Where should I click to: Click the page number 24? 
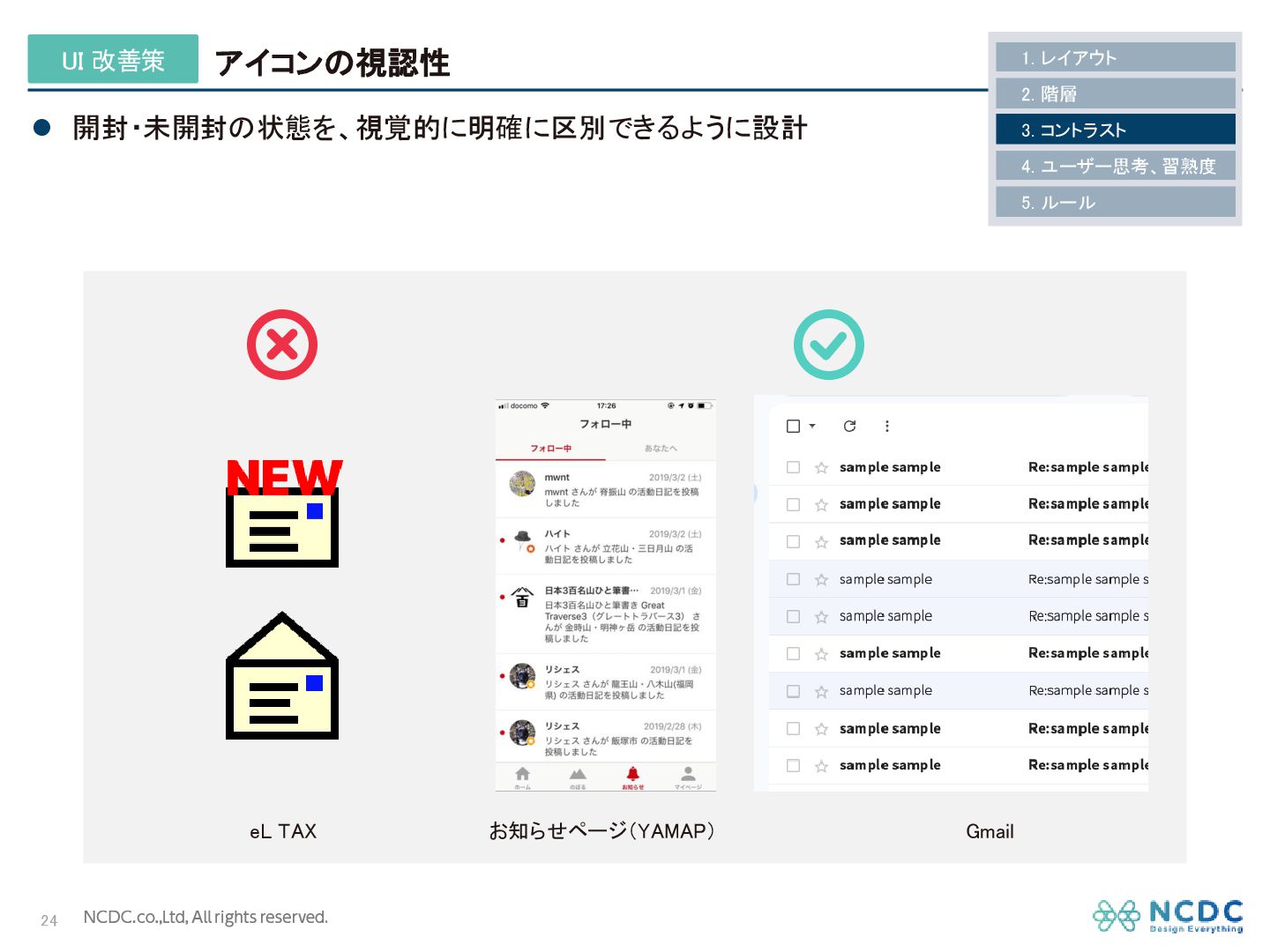coord(49,920)
